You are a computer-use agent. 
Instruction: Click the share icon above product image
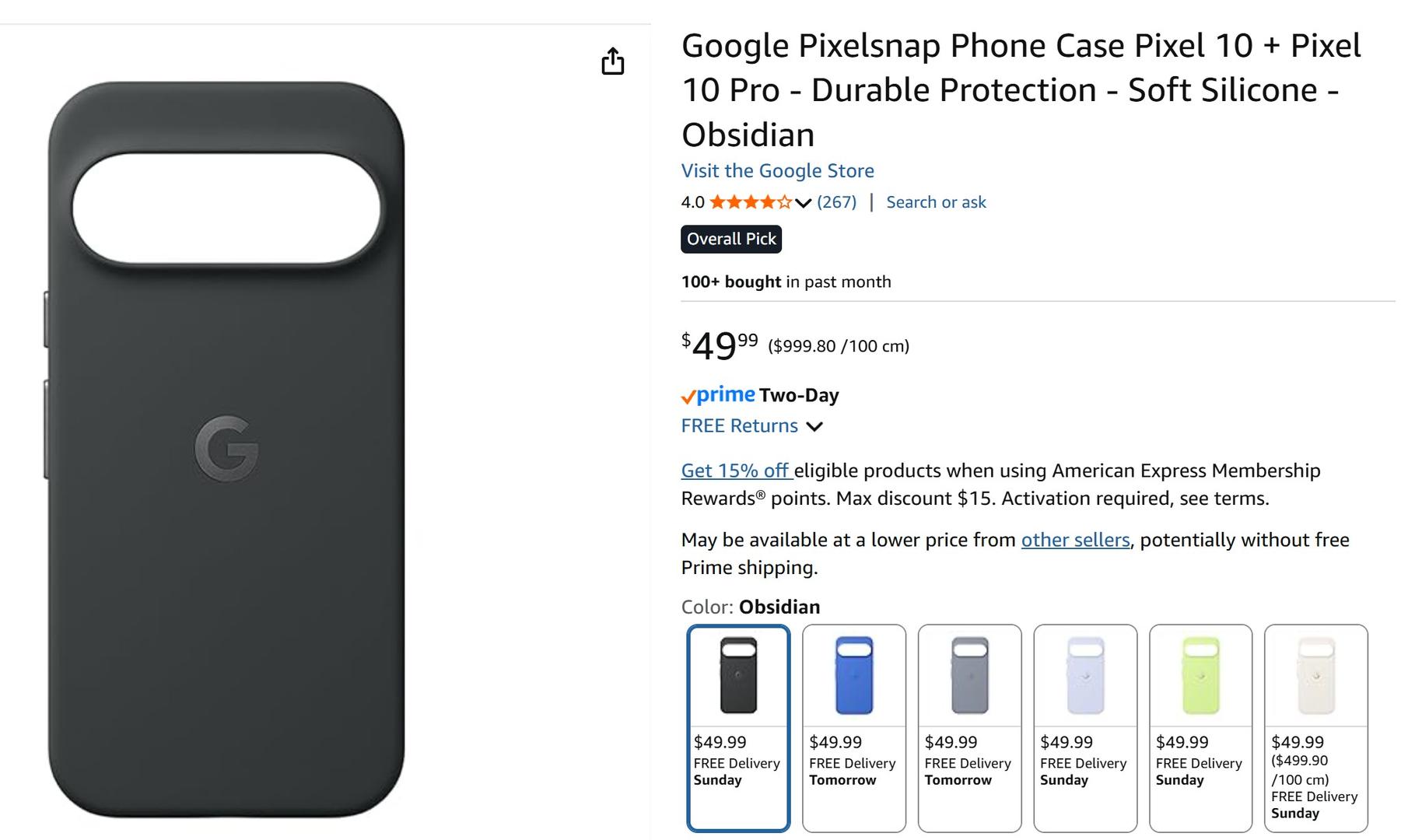612,61
